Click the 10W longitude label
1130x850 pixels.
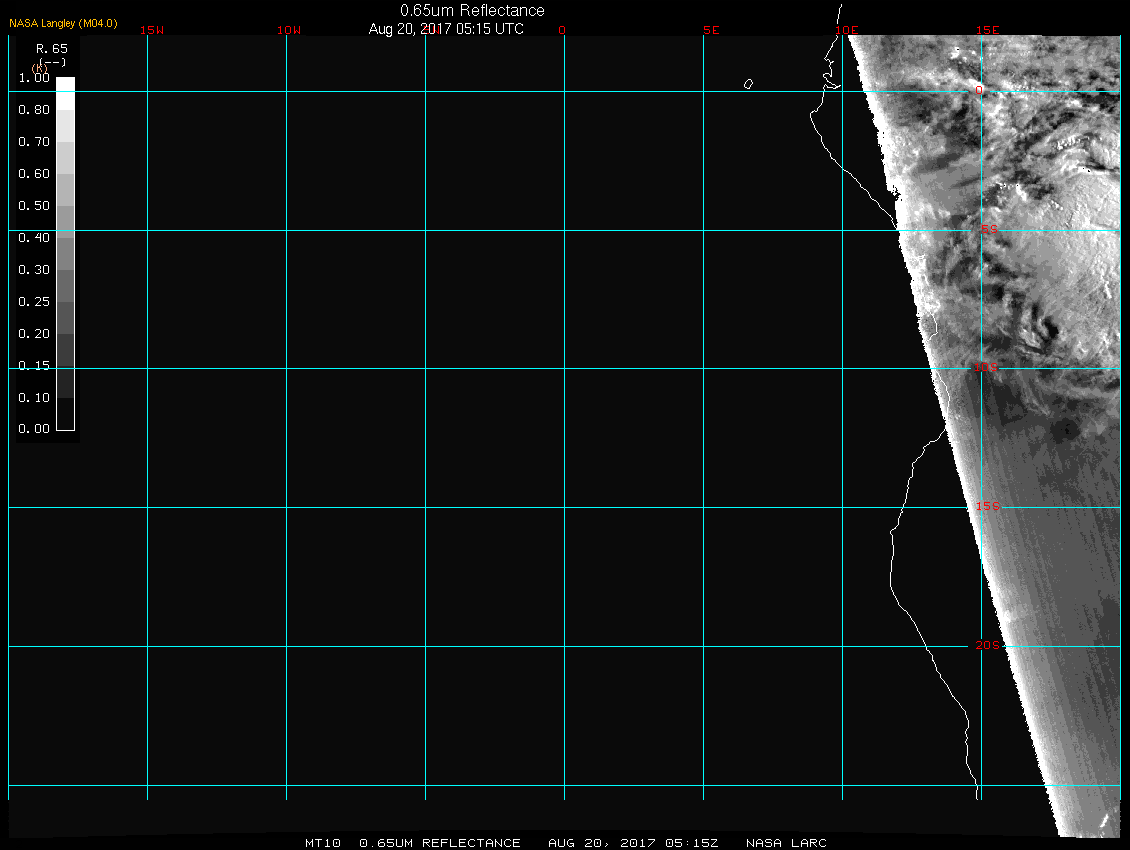coord(289,30)
